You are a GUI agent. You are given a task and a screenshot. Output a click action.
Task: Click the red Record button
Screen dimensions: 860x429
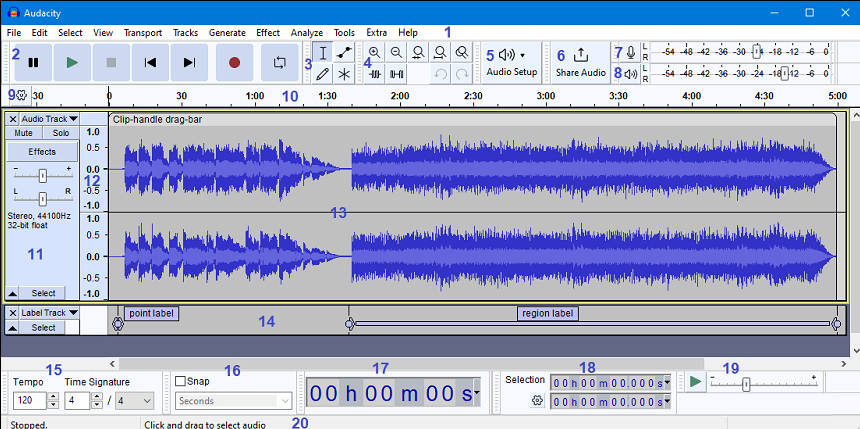coord(235,63)
